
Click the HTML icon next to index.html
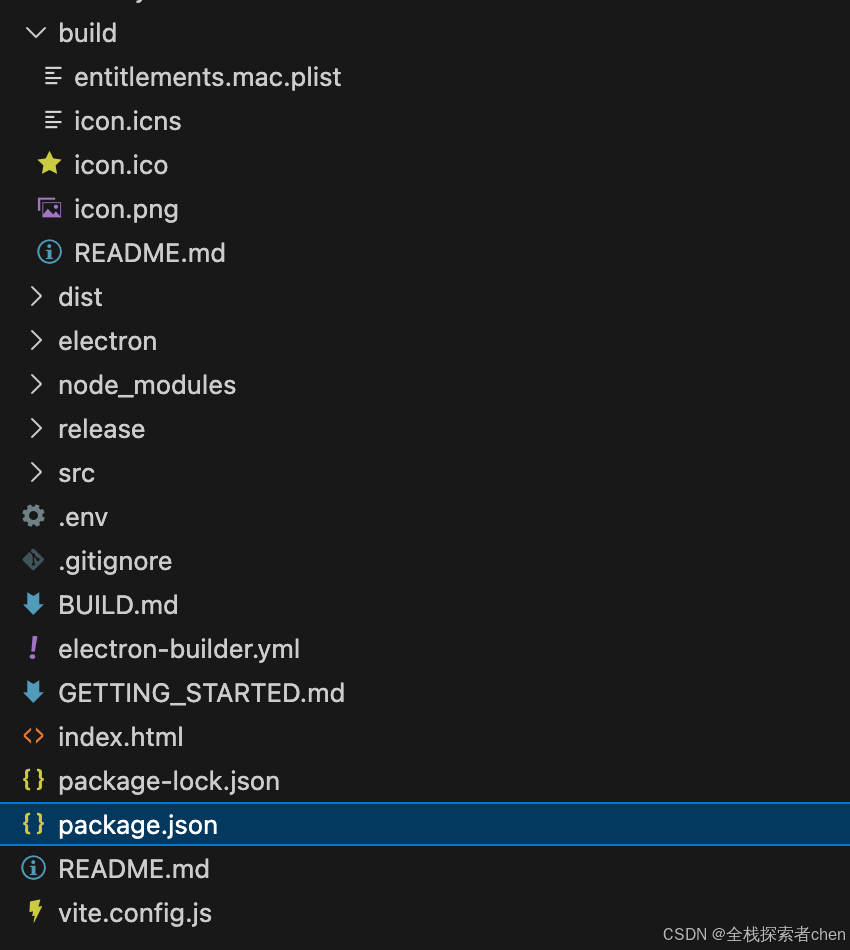pos(33,736)
